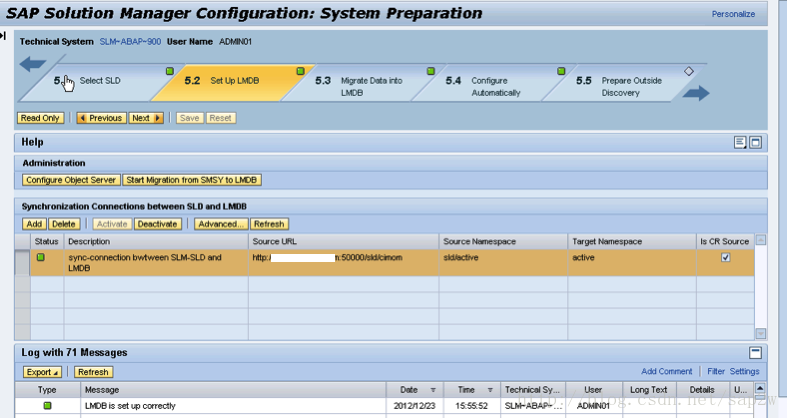Click the Source Namespace column header
Viewport: 788px width, 419px height.
[x=504, y=242]
